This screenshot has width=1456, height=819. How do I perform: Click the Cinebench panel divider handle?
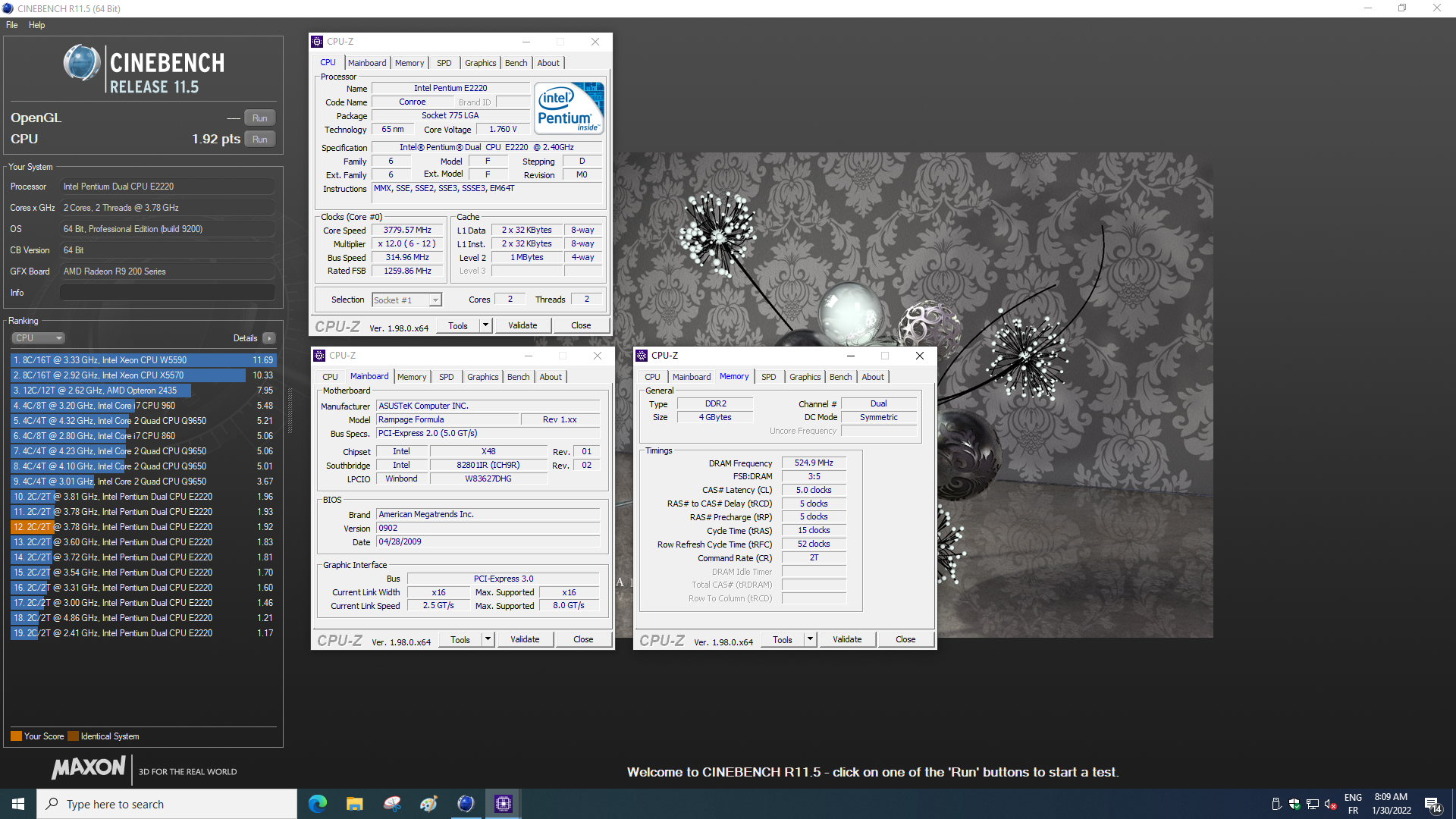[x=289, y=410]
